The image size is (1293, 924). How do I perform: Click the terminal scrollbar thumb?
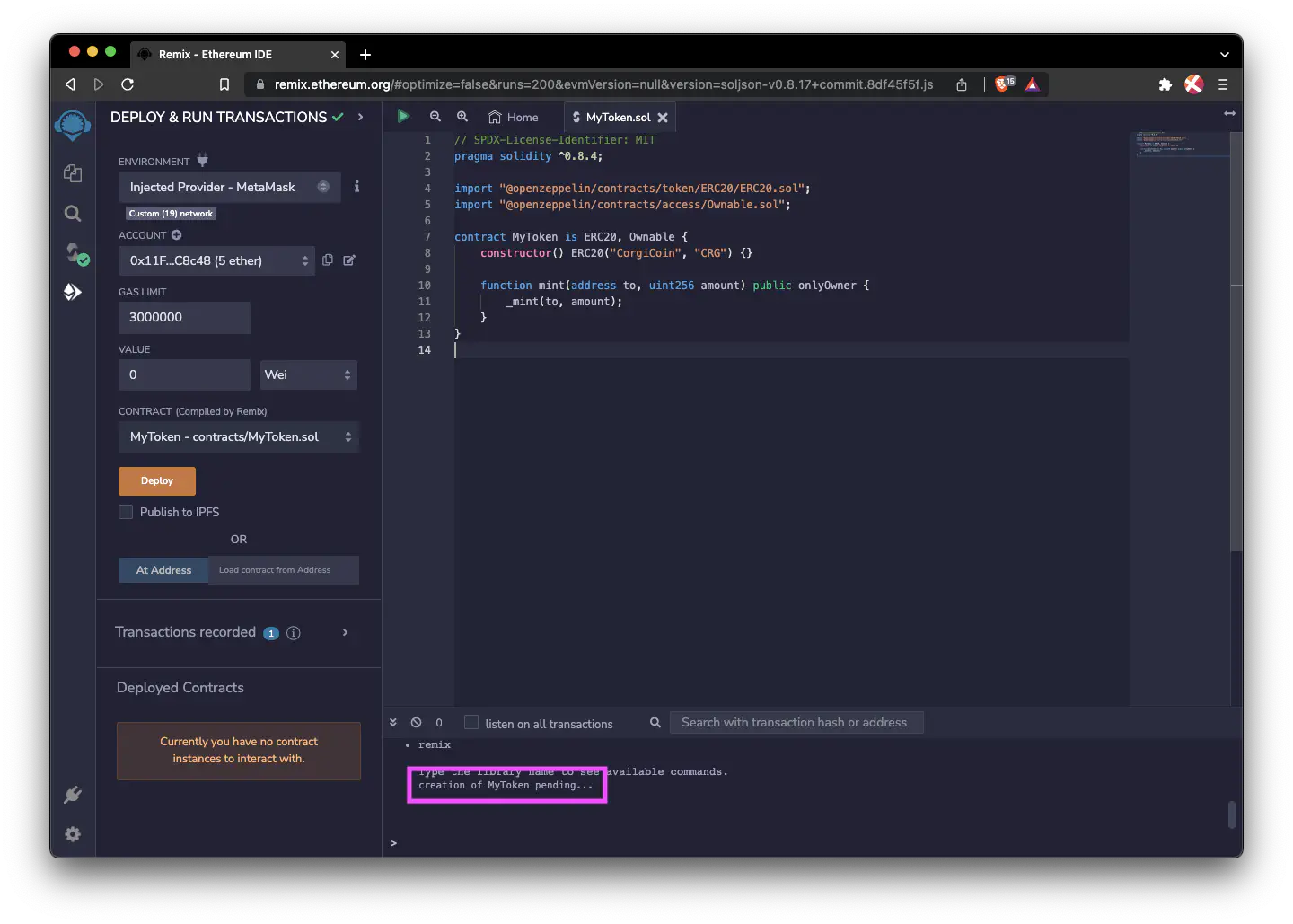1232,814
